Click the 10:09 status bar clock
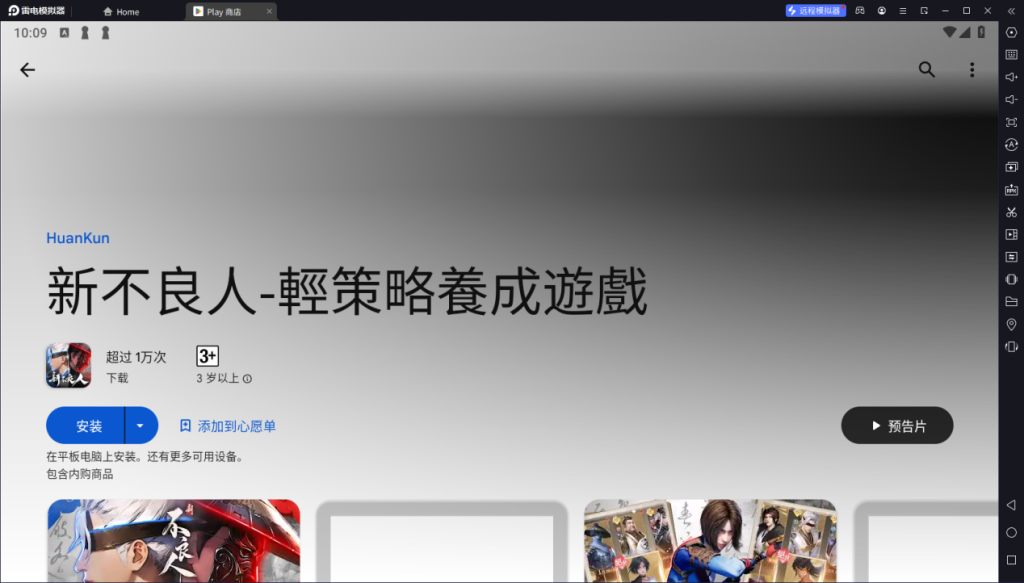This screenshot has width=1024, height=583. tap(31, 33)
